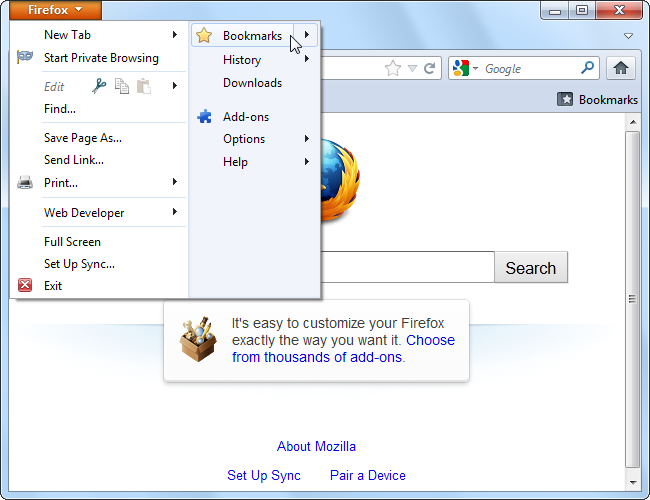Expand the Help submenu arrow
Image resolution: width=650 pixels, height=500 pixels.
pos(307,162)
